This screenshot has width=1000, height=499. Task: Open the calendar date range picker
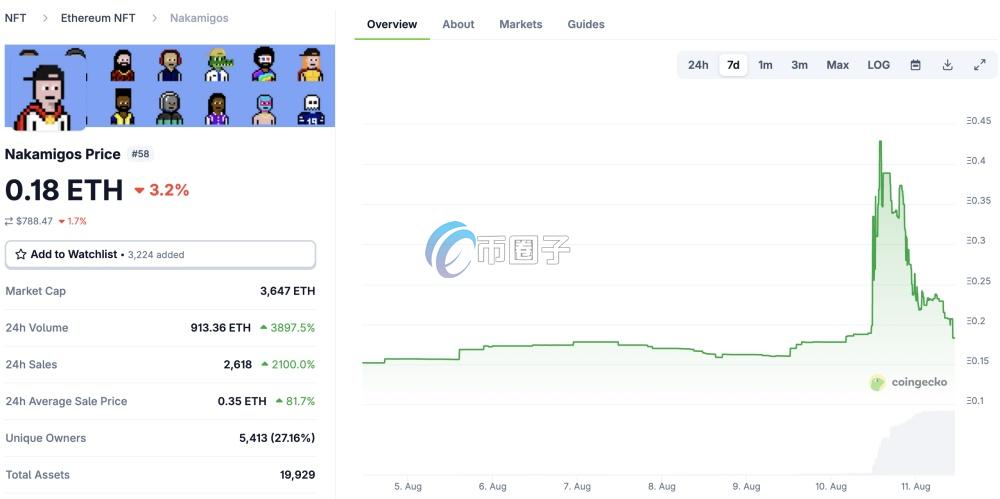[915, 65]
